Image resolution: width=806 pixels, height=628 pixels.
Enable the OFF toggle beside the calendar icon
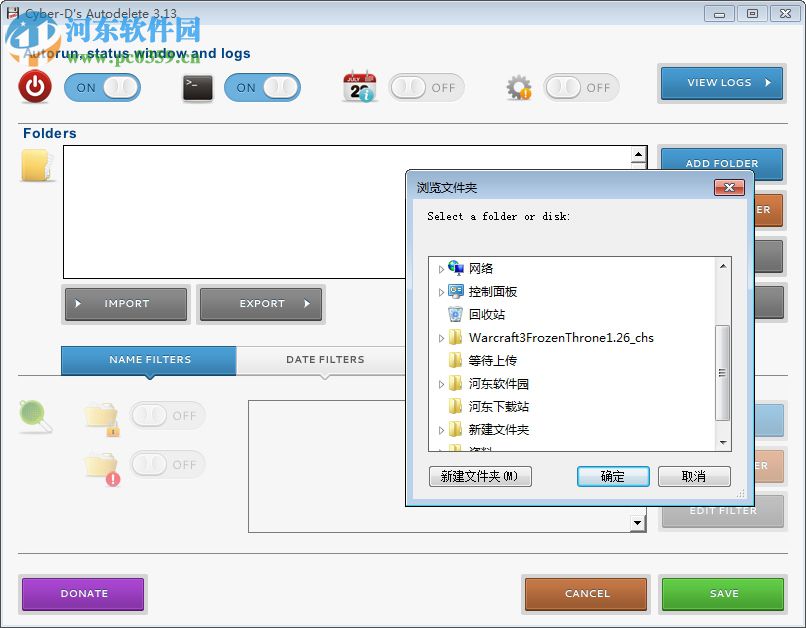[426, 88]
